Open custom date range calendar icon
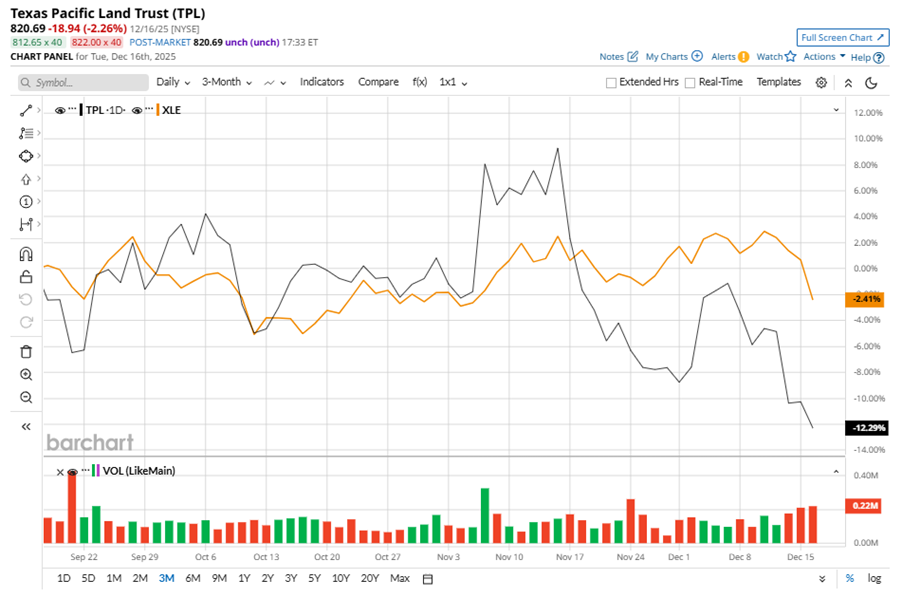This screenshot has height=598, width=902. coord(427,579)
